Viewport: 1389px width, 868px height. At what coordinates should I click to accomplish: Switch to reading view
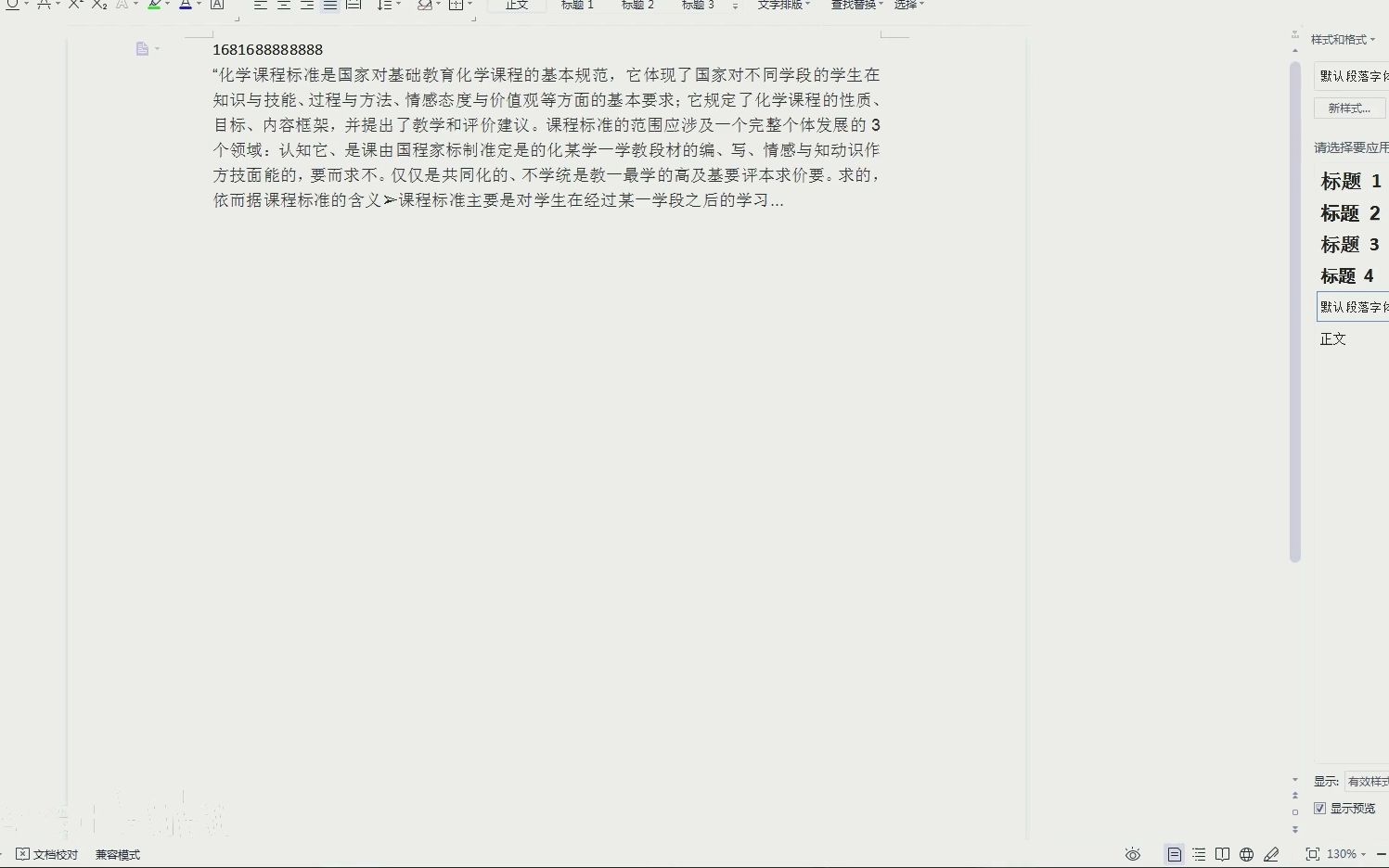[1223, 854]
